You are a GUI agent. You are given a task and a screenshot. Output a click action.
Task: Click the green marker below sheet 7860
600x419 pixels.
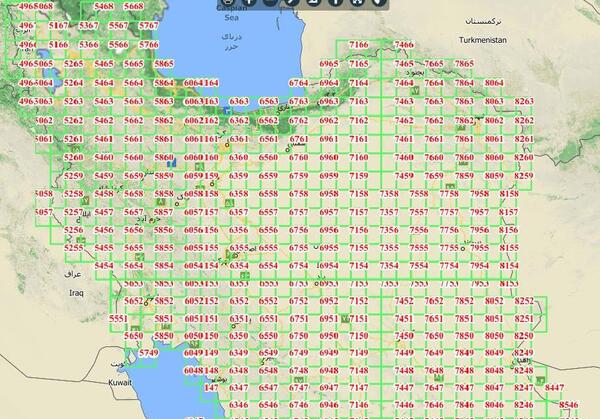463,165
